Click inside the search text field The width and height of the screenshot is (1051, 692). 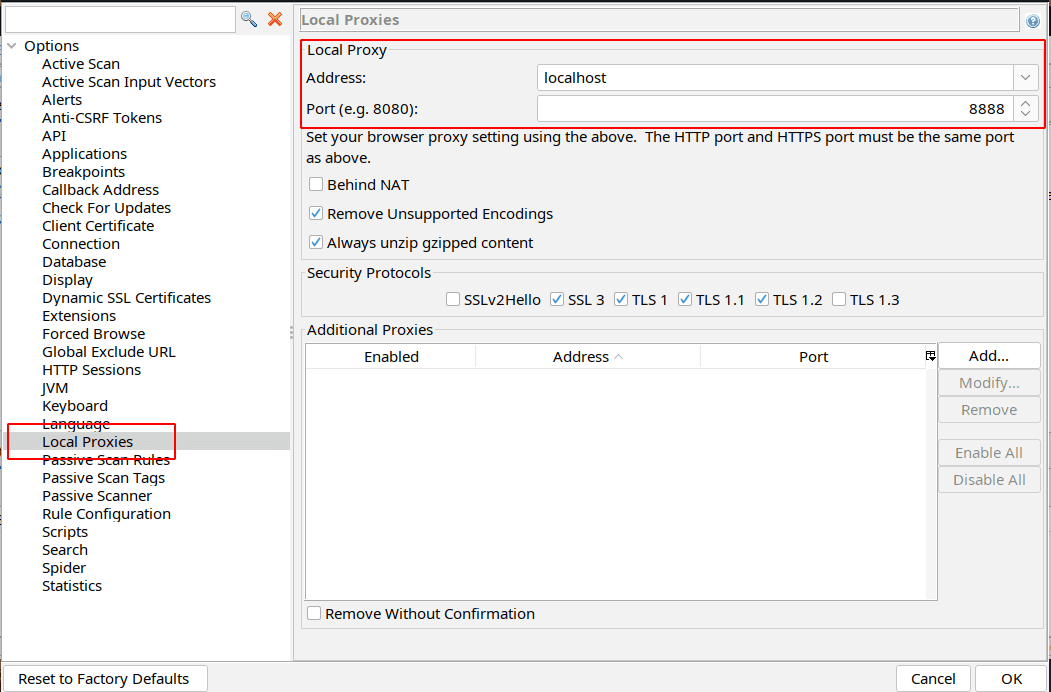click(x=120, y=18)
